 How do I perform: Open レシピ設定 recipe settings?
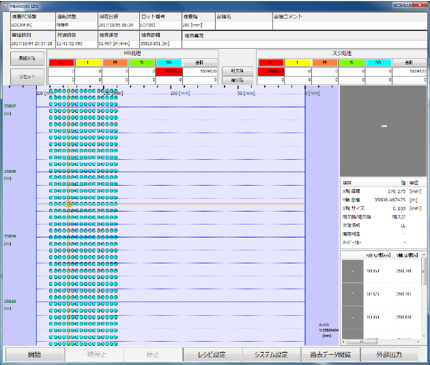(212, 355)
